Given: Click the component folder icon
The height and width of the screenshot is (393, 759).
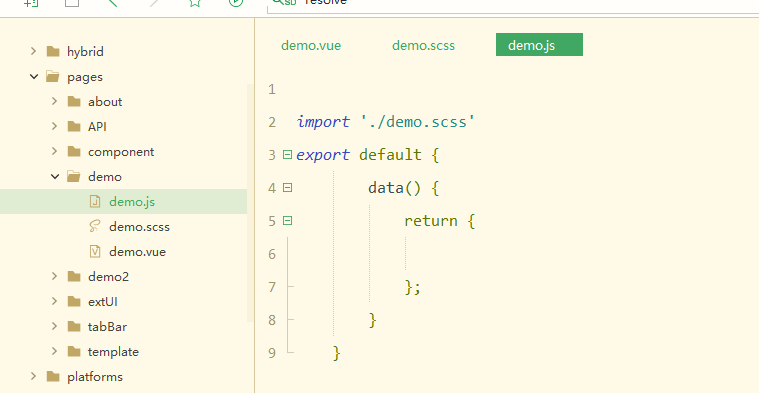Looking at the screenshot, I should tap(74, 151).
